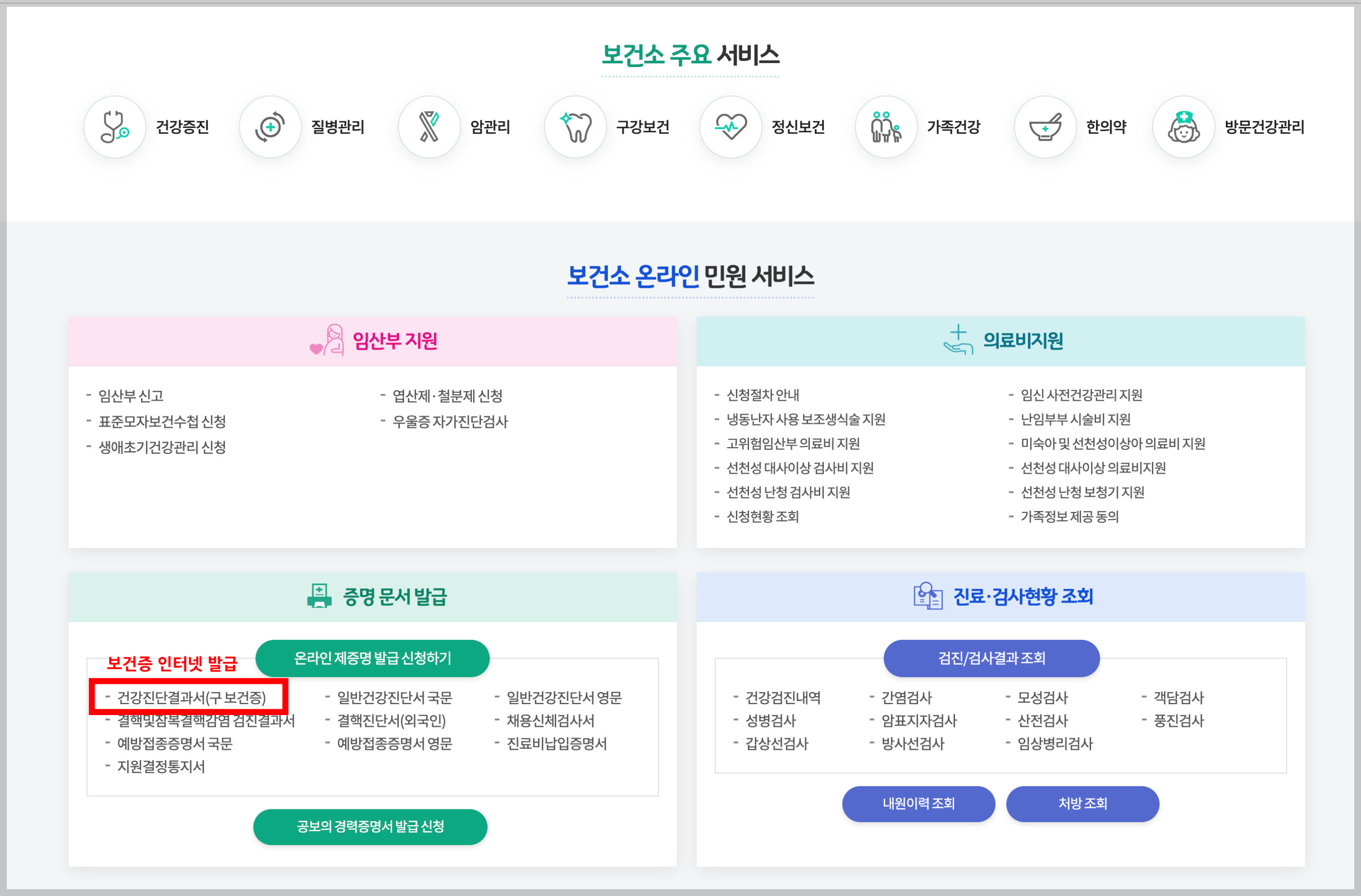Click 온라인 제증명 발급 신청하기 button
The width and height of the screenshot is (1361, 896).
pyautogui.click(x=372, y=658)
